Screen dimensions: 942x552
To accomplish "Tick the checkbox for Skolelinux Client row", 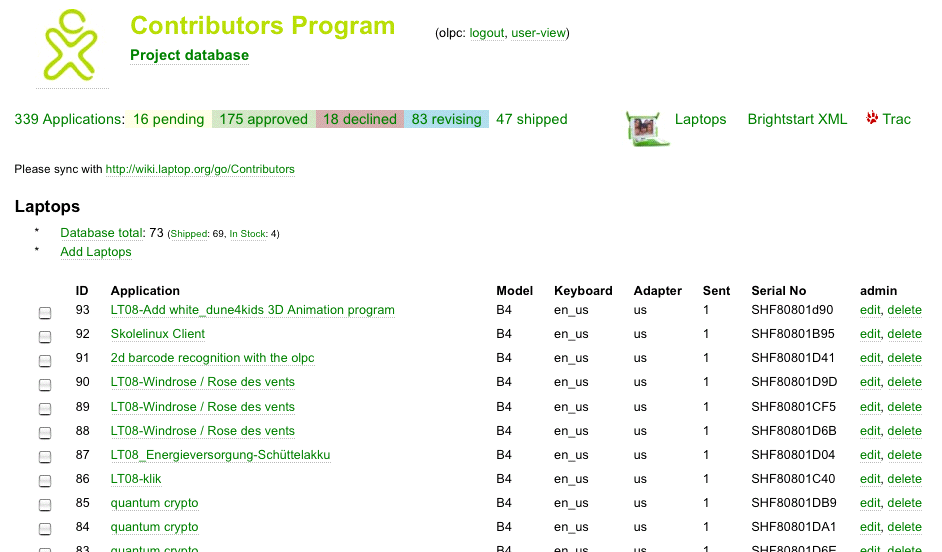I will coord(45,337).
